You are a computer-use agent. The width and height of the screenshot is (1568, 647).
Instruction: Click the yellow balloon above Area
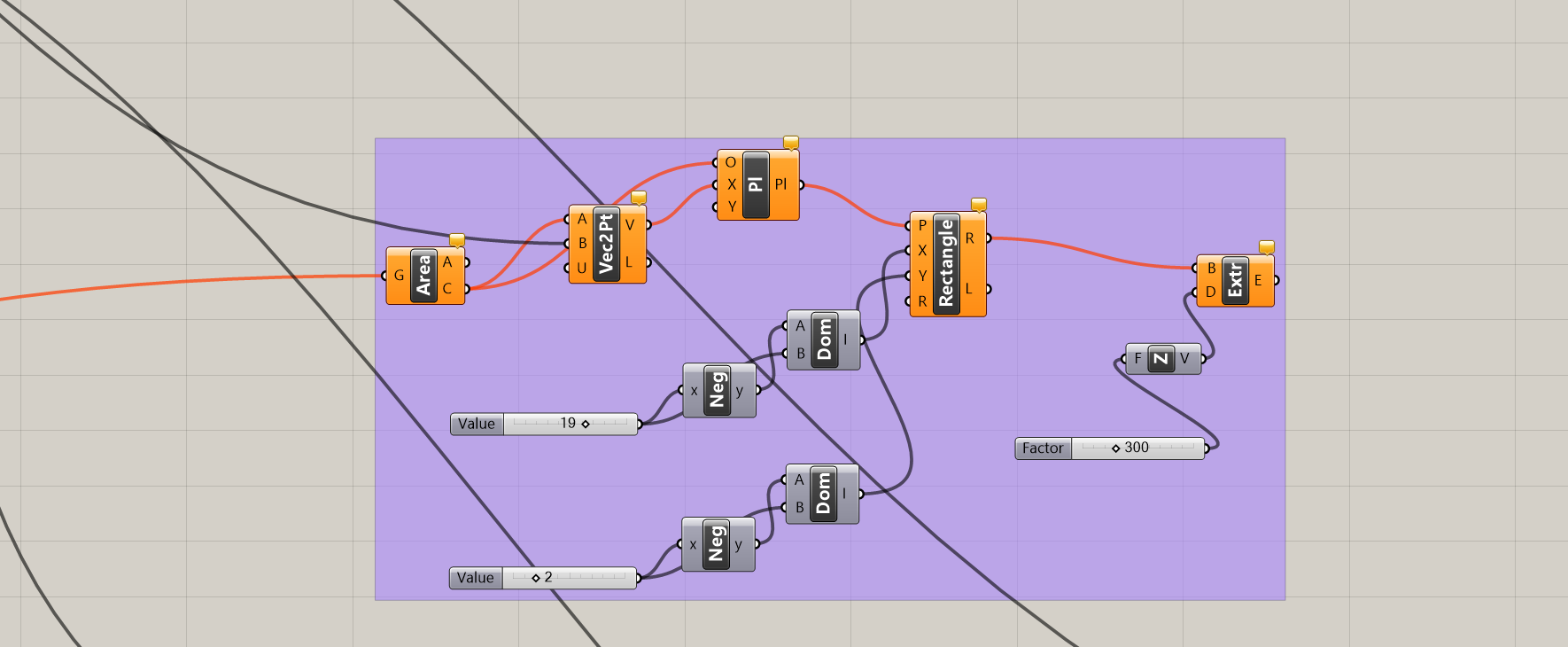(457, 240)
